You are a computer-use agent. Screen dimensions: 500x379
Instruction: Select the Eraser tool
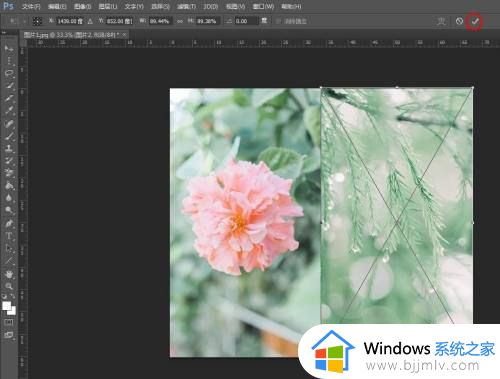click(9, 173)
